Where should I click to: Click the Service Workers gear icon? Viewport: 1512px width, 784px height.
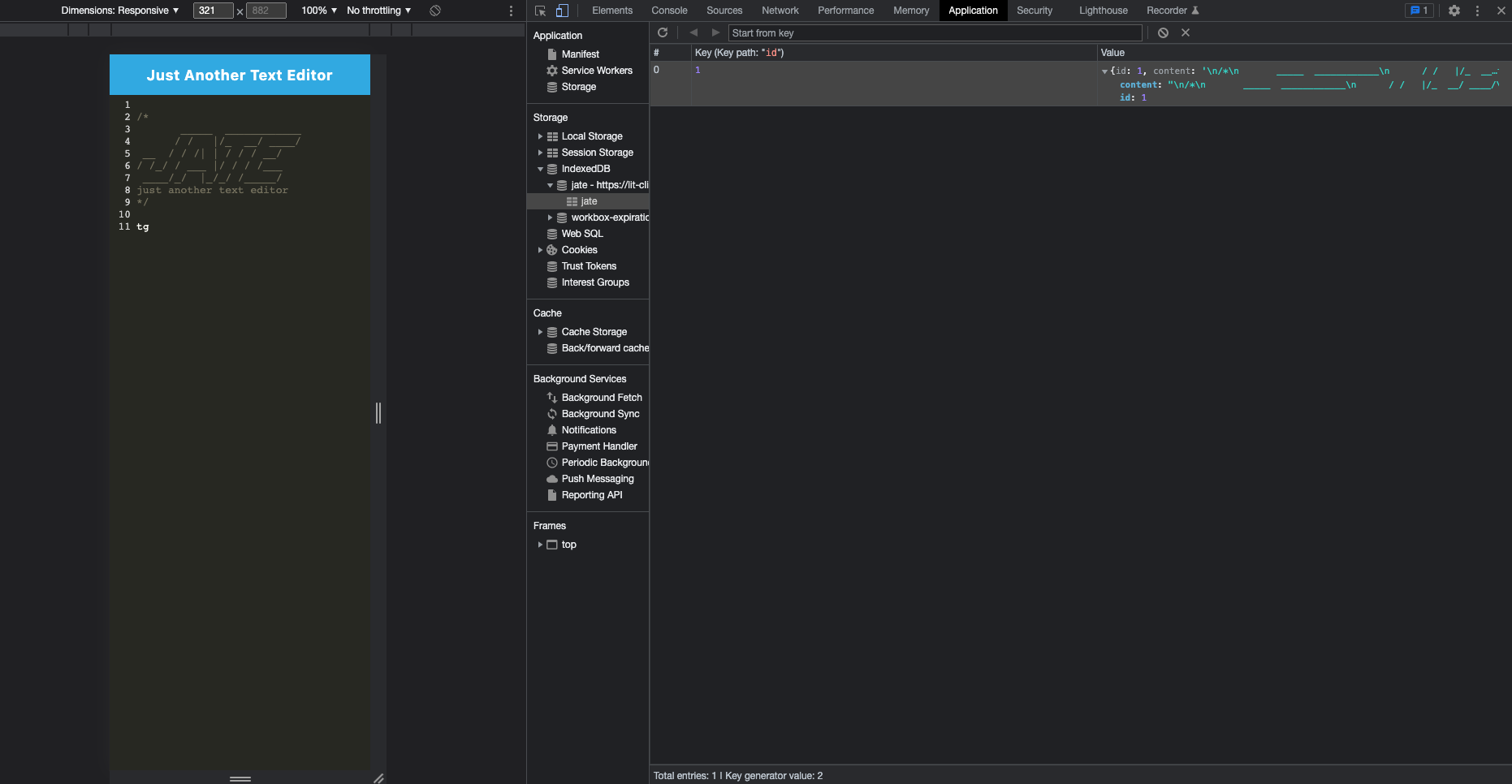pos(552,71)
